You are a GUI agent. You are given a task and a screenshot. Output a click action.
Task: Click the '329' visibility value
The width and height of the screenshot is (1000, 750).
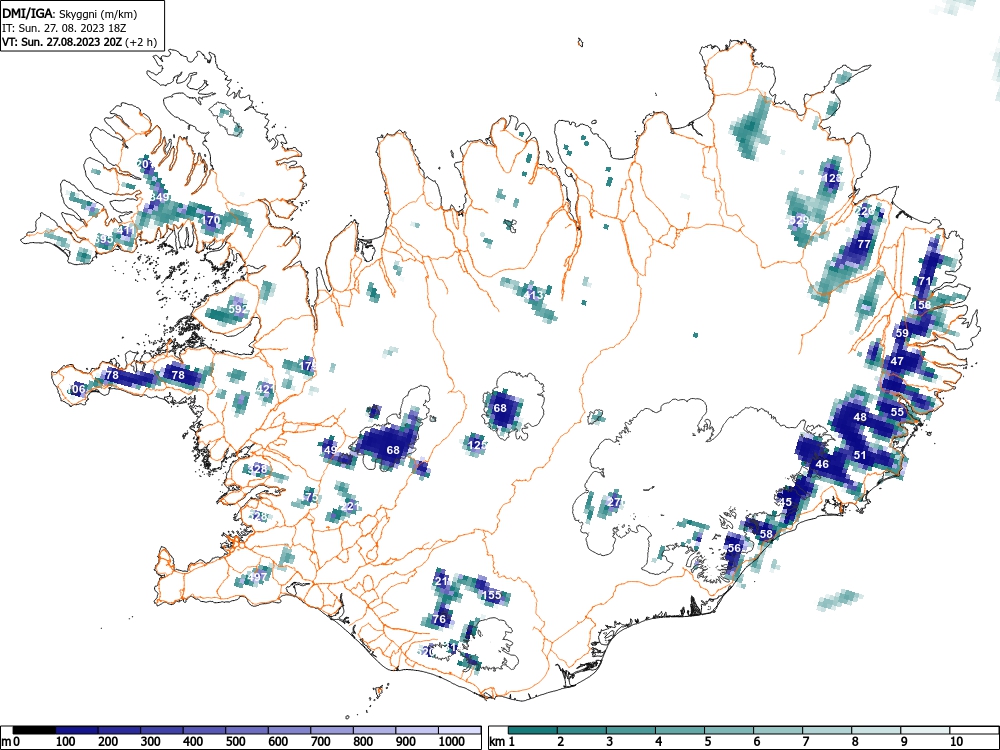pos(799,220)
